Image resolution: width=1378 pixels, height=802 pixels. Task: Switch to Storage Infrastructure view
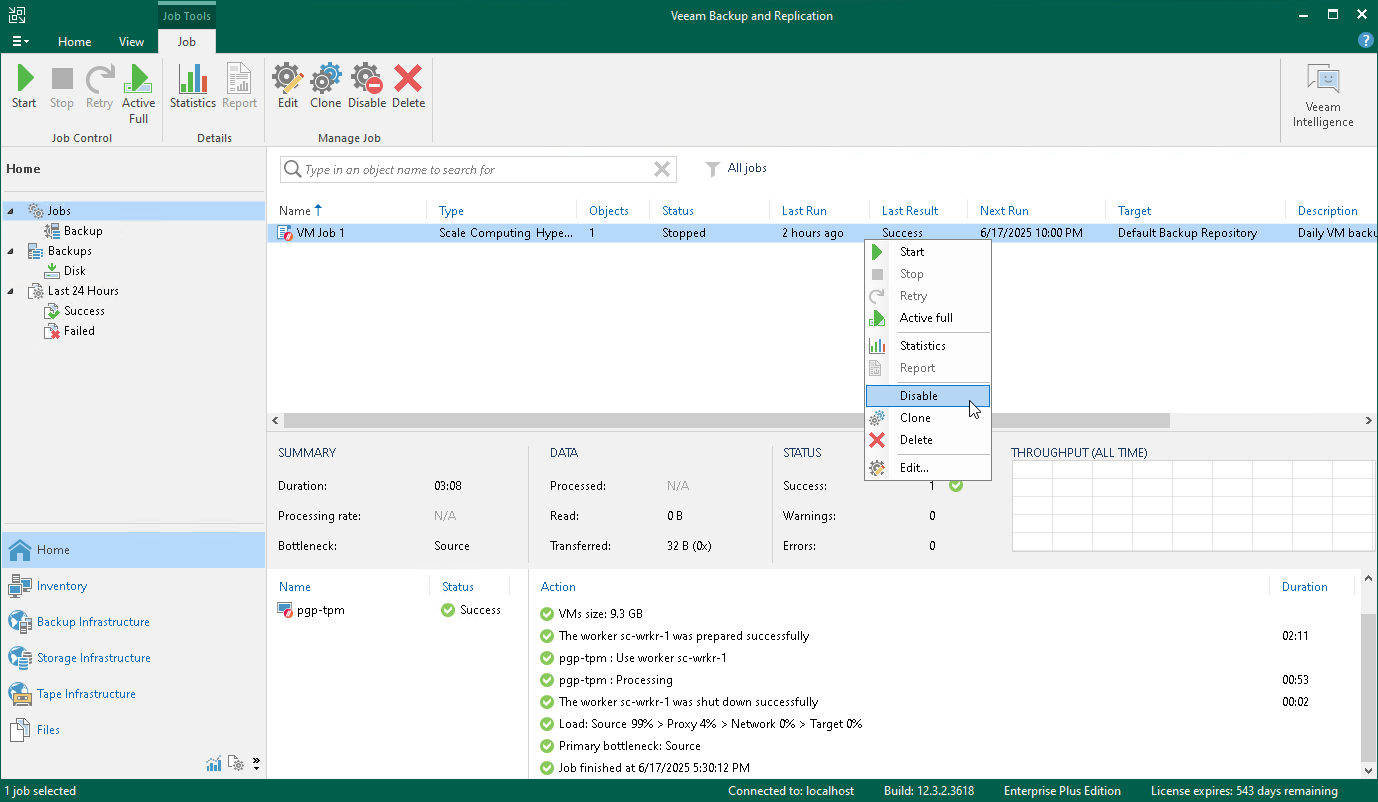pos(94,658)
